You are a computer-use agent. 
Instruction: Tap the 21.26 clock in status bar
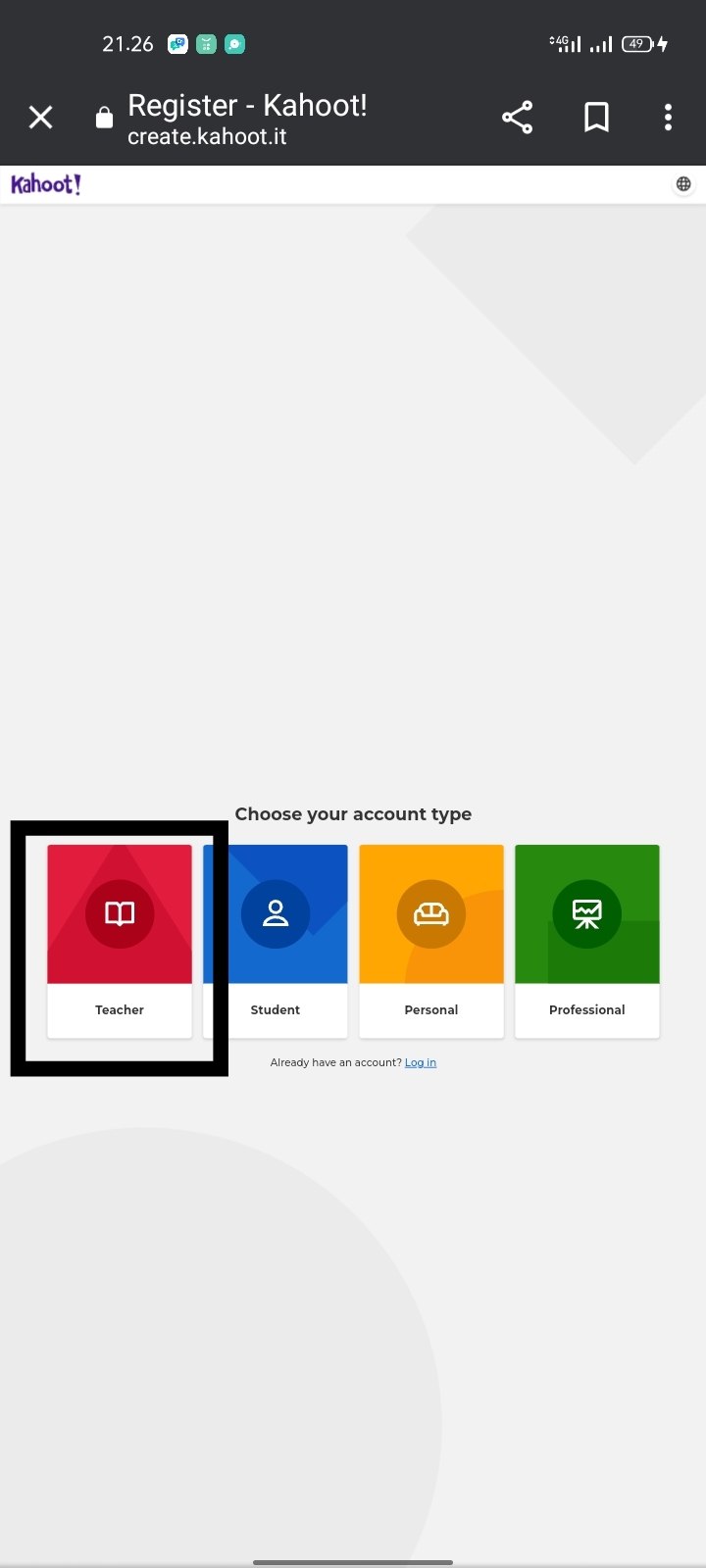127,44
